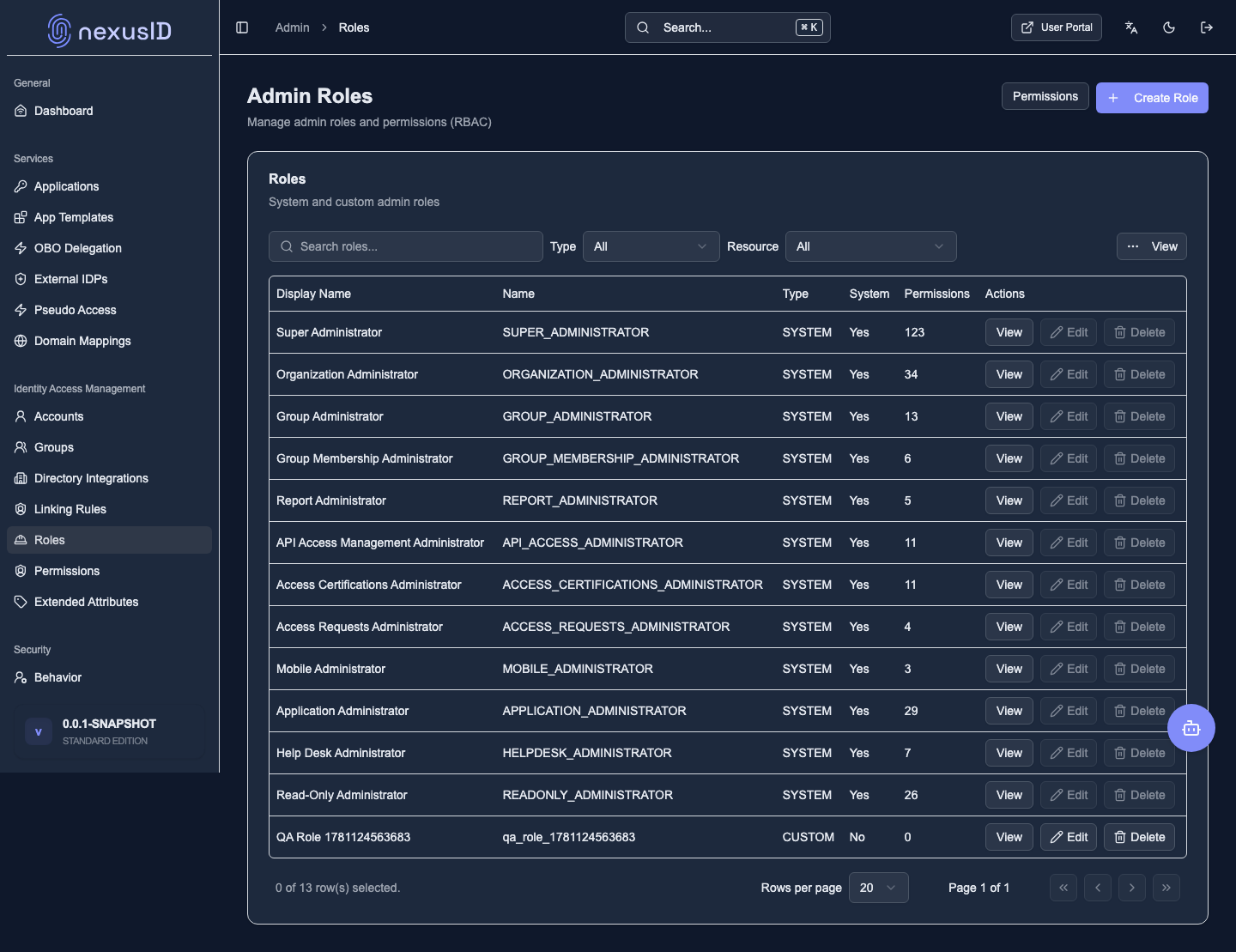View the Help Desk Administrator role
This screenshot has height=952, width=1236.
point(1009,753)
